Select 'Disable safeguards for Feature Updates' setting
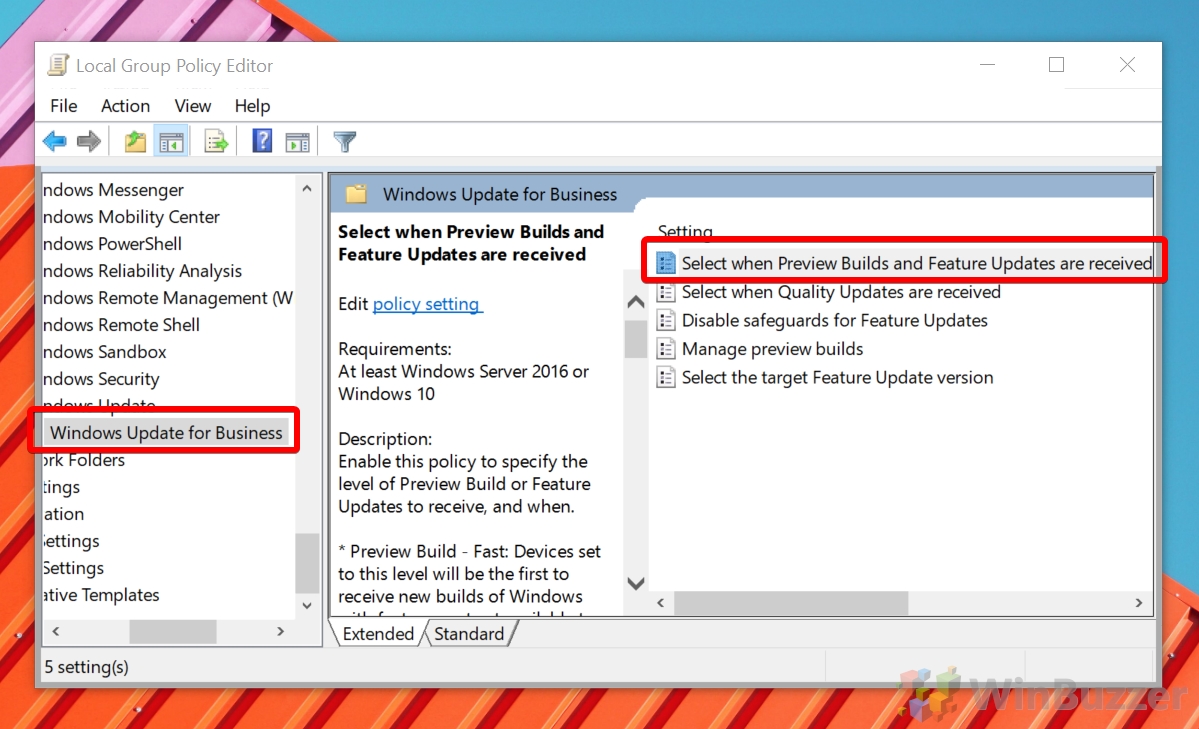Image resolution: width=1199 pixels, height=729 pixels. [834, 321]
